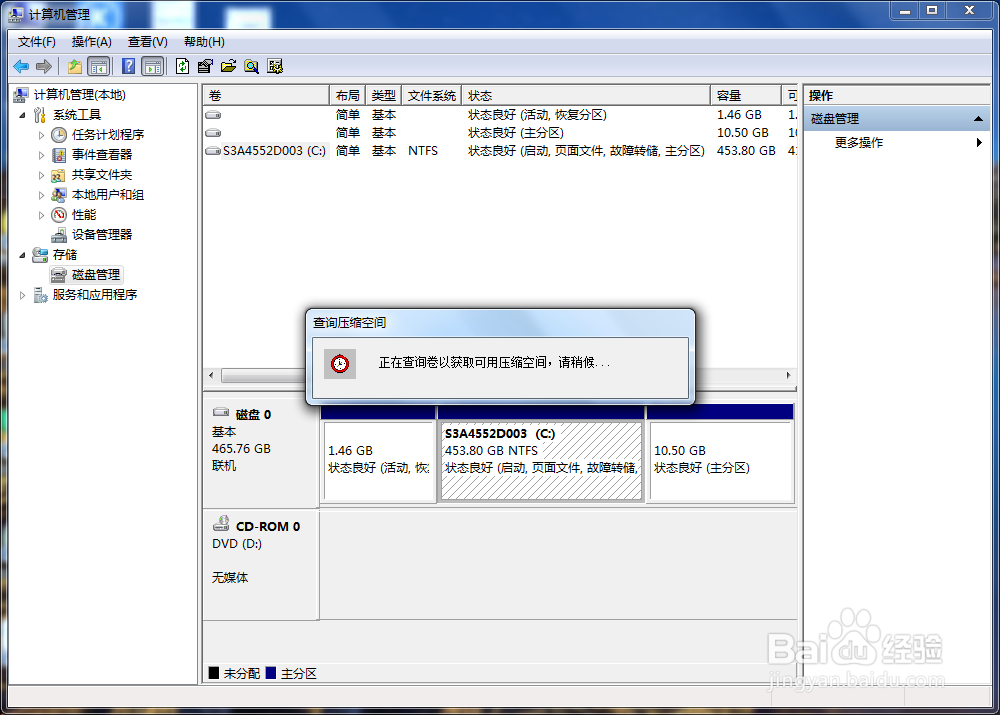This screenshot has height=715, width=1000.
Task: Click the 存储 storage icon
Action: [40, 254]
